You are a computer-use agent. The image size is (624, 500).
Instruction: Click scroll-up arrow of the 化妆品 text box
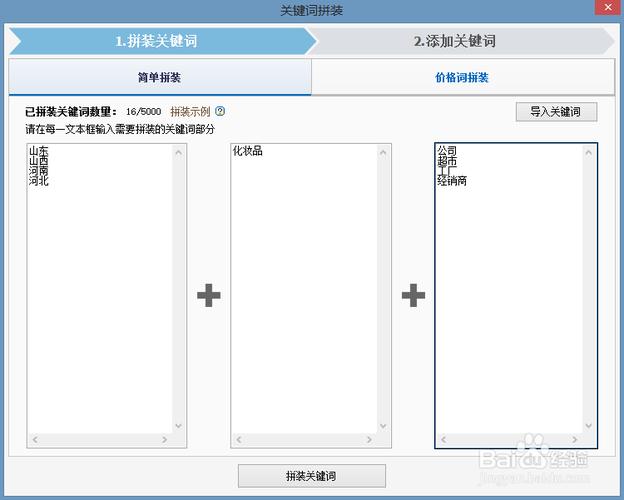(383, 152)
